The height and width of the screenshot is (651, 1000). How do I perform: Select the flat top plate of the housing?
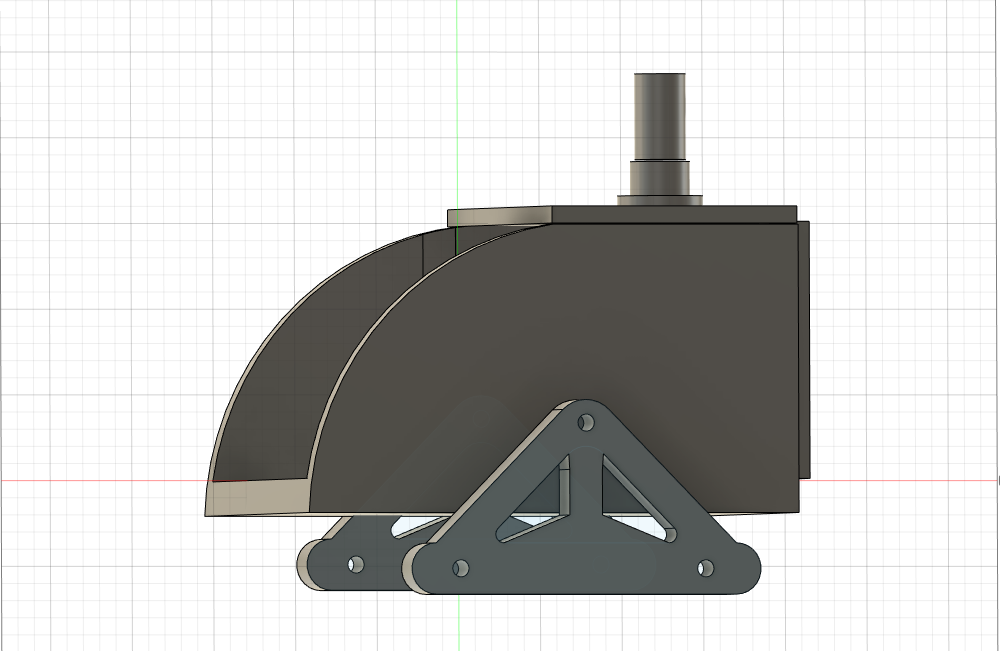673,216
